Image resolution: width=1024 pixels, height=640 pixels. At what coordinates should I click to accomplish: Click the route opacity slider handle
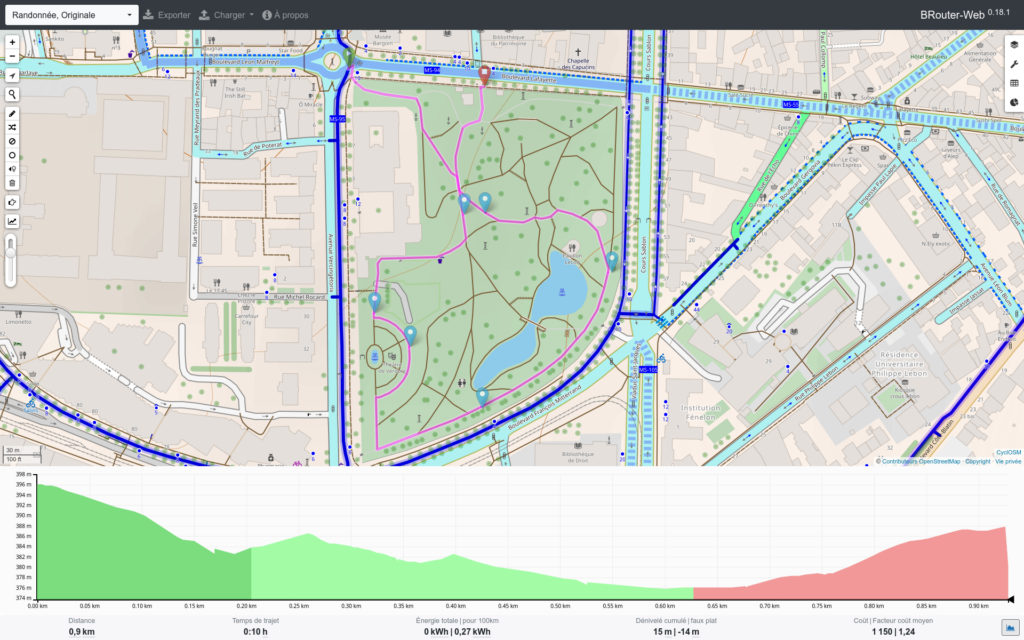point(10,251)
